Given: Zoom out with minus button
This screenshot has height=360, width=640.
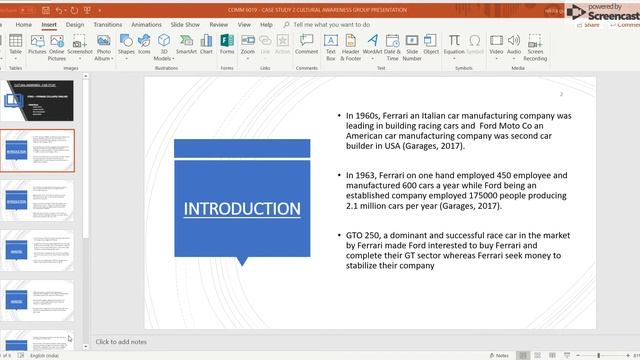Looking at the screenshot, I should tap(578, 356).
